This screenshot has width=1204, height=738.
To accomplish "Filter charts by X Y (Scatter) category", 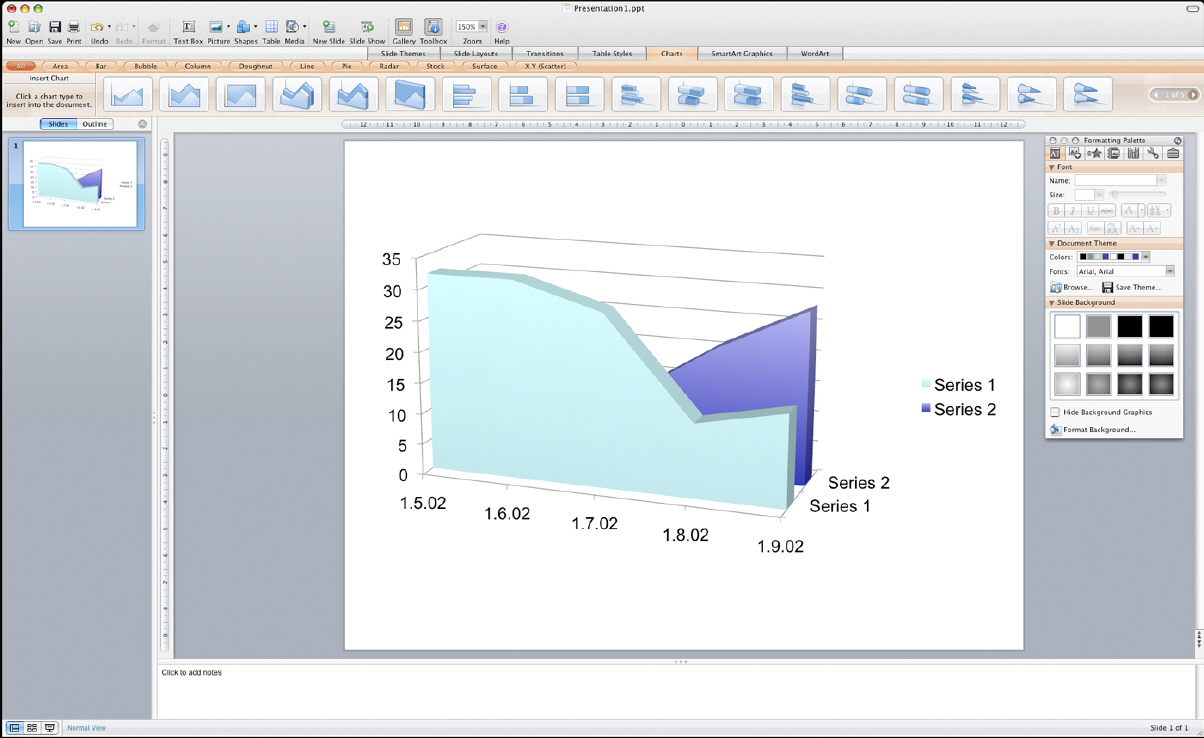I will point(545,66).
